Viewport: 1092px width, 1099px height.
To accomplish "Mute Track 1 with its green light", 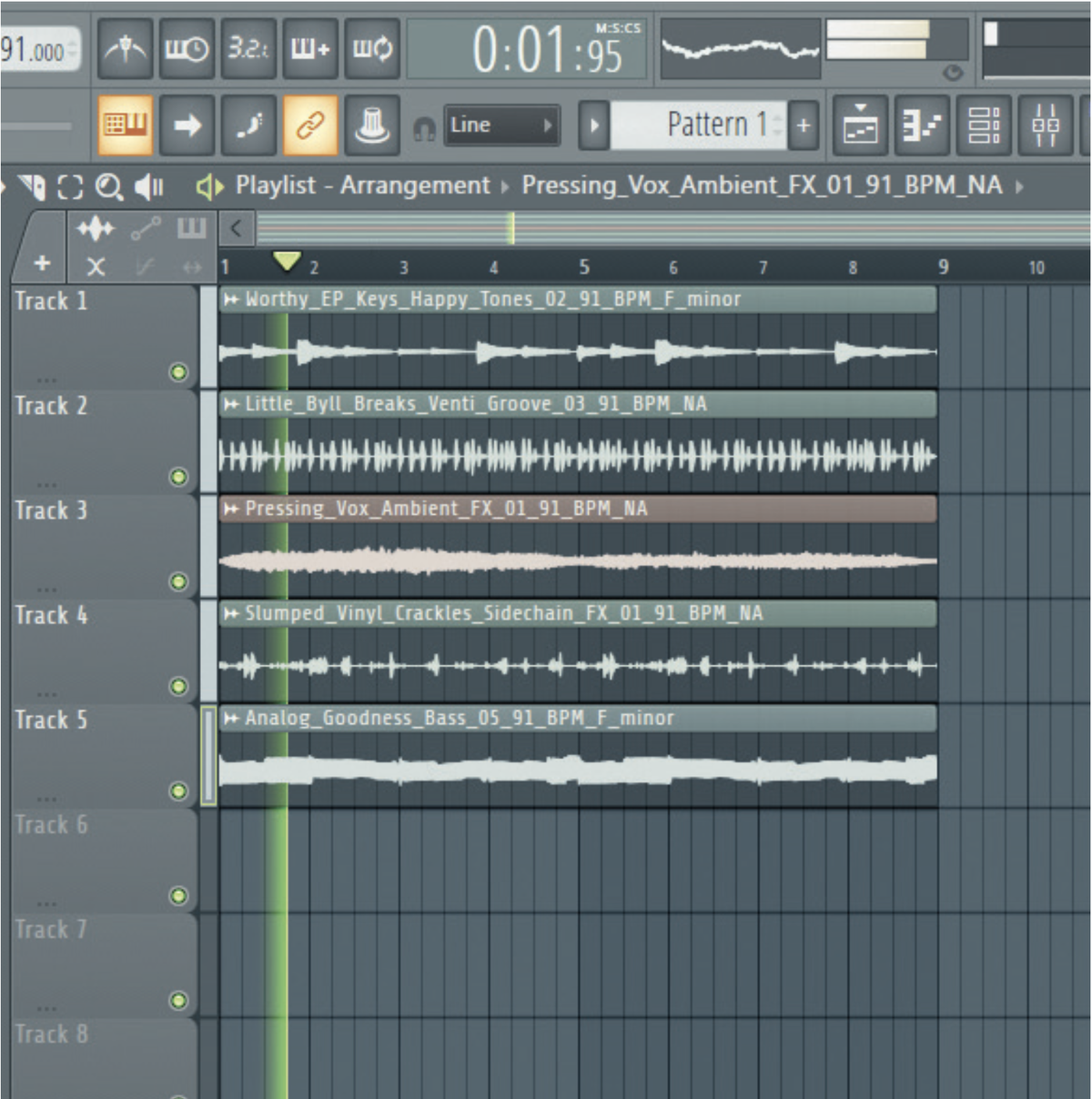I will click(178, 371).
